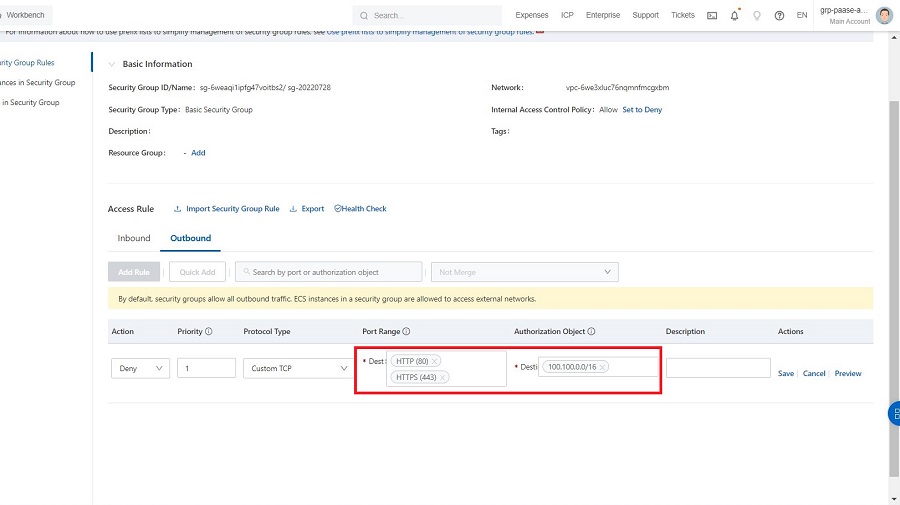Click the lightbulb tips icon
Image resolution: width=900 pixels, height=505 pixels.
click(757, 15)
